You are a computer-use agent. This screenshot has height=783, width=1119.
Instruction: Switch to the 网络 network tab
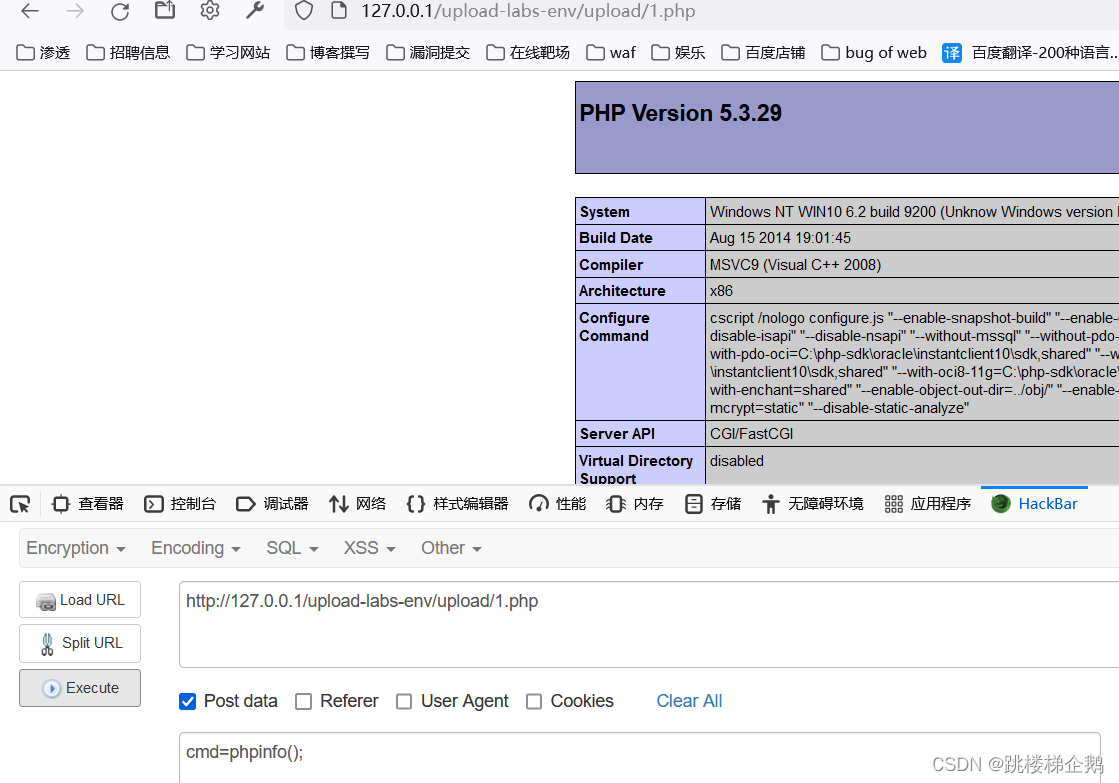[357, 504]
